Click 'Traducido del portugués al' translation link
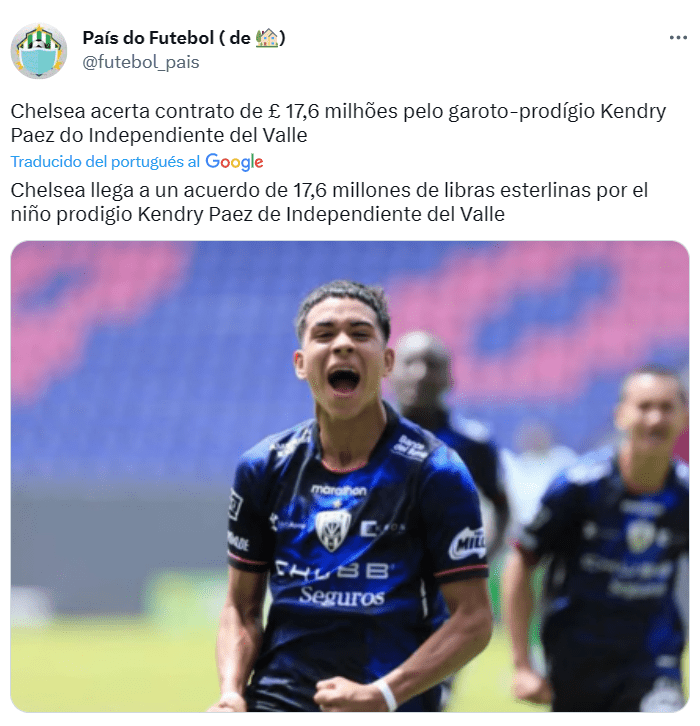 click(x=105, y=162)
